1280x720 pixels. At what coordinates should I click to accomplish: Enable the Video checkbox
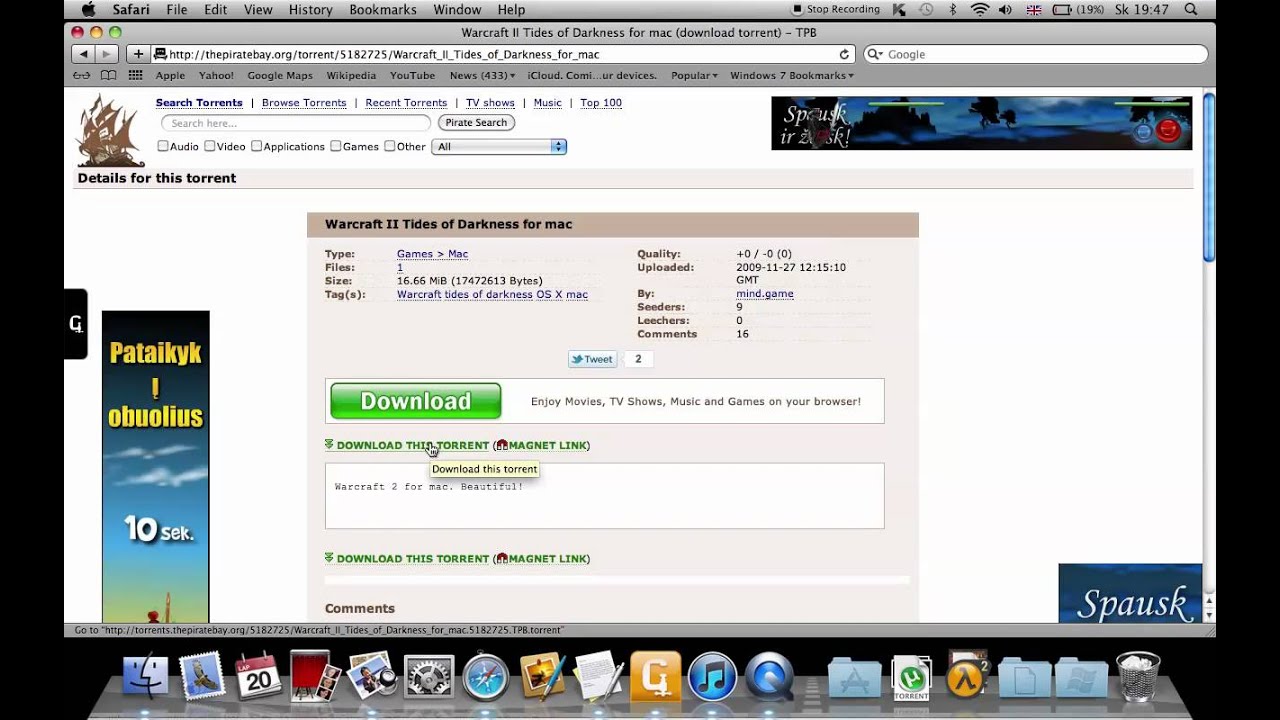tap(209, 146)
